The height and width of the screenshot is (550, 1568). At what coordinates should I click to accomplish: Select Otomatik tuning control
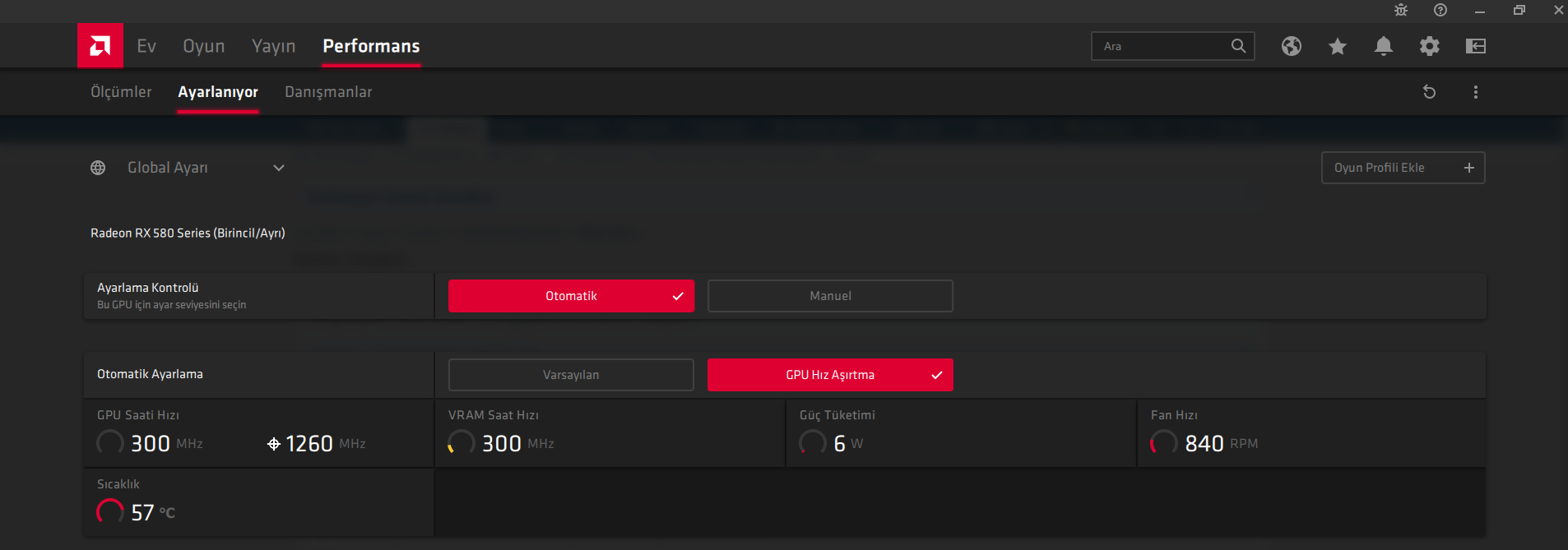pyautogui.click(x=571, y=296)
